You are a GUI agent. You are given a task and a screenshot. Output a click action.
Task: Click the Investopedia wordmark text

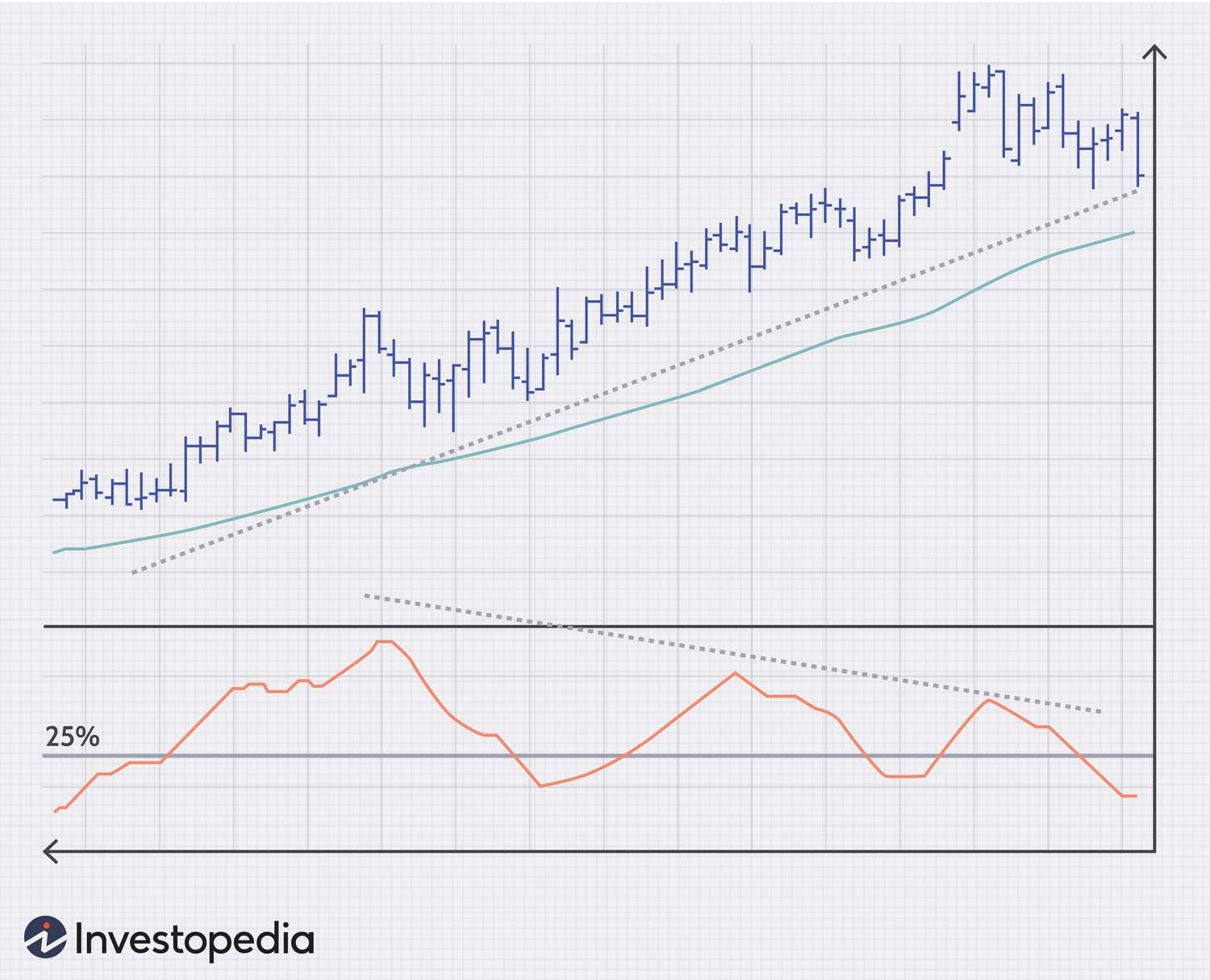194,940
